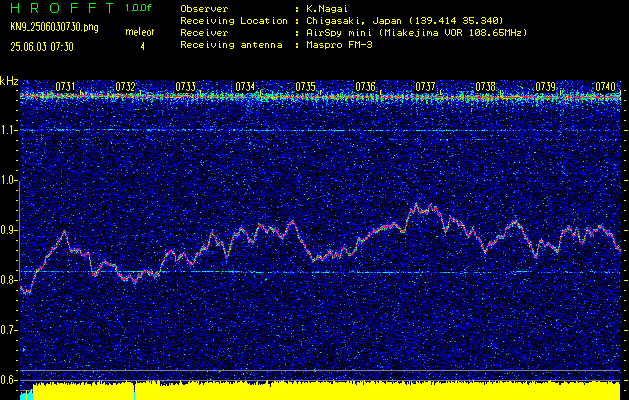
Task: Click the 0.6 kHz axis label
Action: [x=9, y=380]
